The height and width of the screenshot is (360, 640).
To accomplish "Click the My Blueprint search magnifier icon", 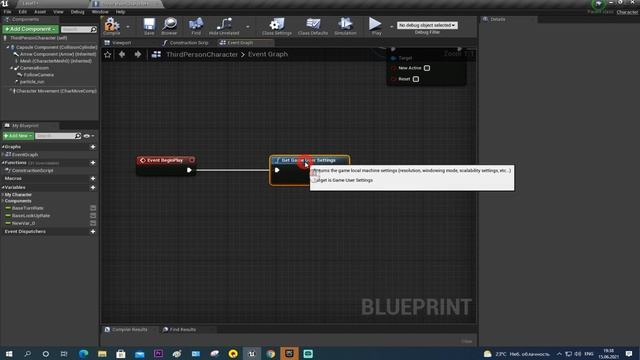I will pos(78,136).
